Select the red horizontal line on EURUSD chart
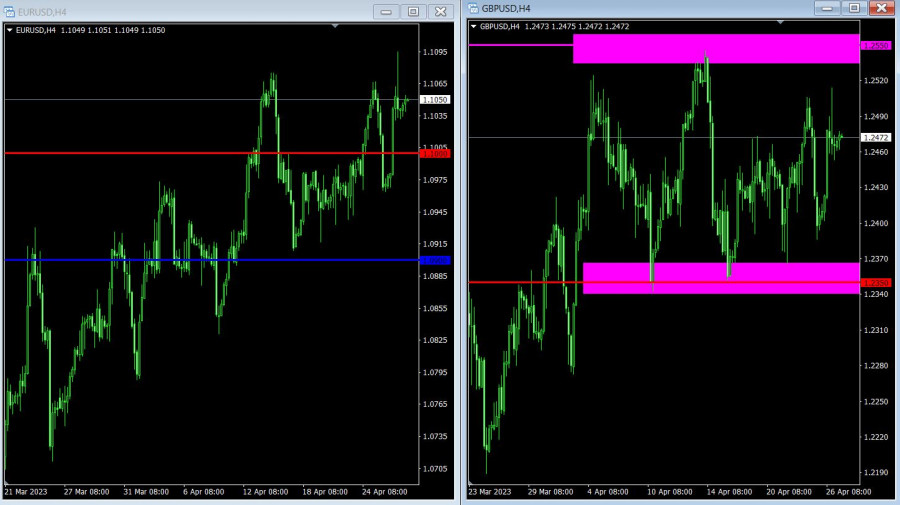The image size is (900, 505). coord(211,153)
